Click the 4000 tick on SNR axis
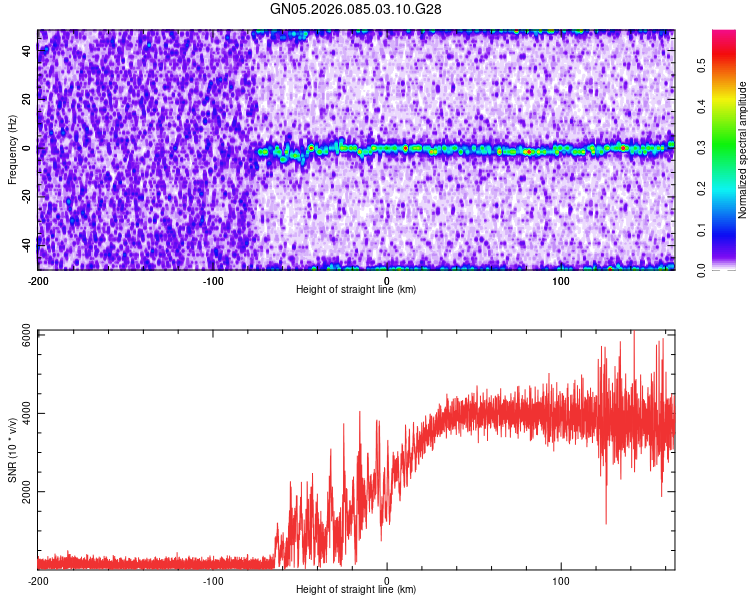Image resolution: width=750 pixels, height=600 pixels. point(22,413)
